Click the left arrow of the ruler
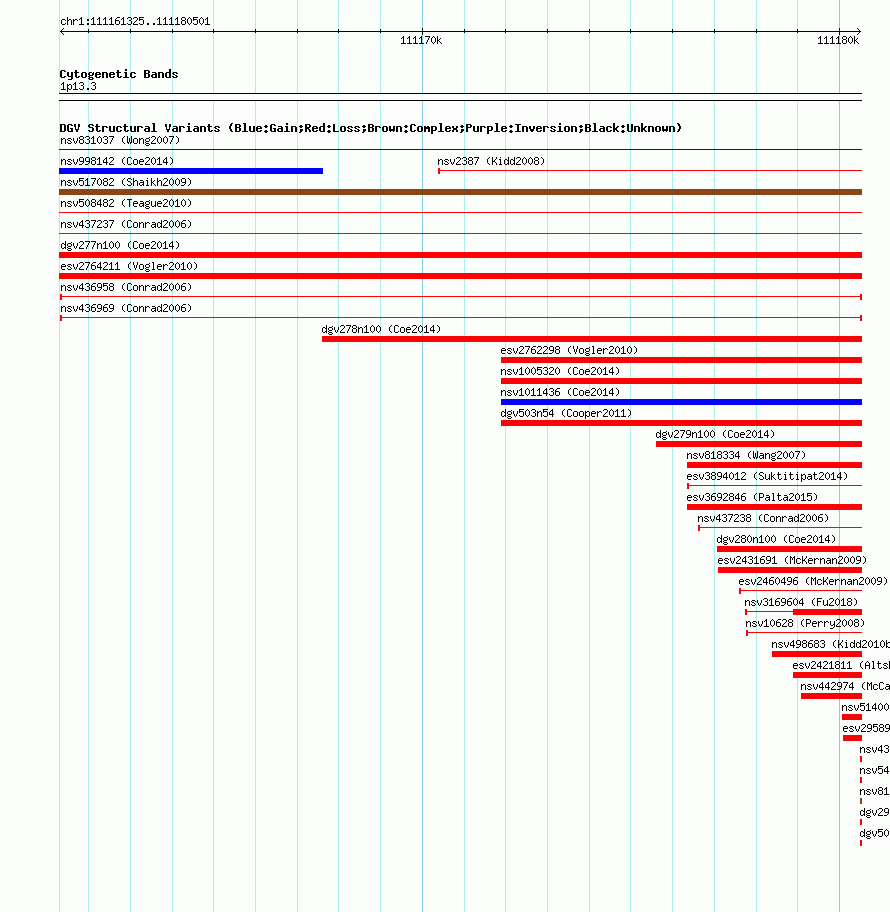Image resolution: width=890 pixels, height=912 pixels. (x=63, y=31)
